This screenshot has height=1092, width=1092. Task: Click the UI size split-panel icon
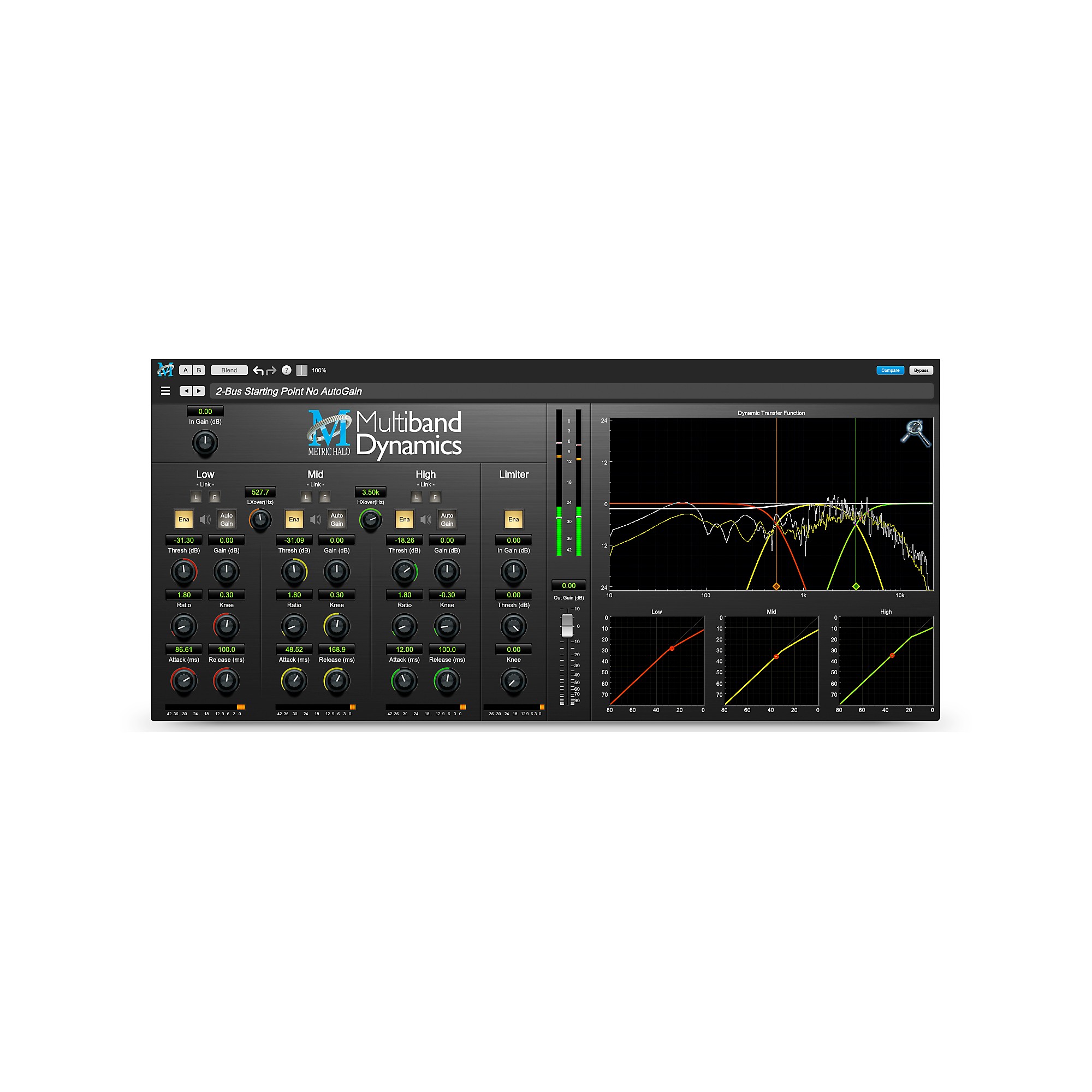click(302, 370)
